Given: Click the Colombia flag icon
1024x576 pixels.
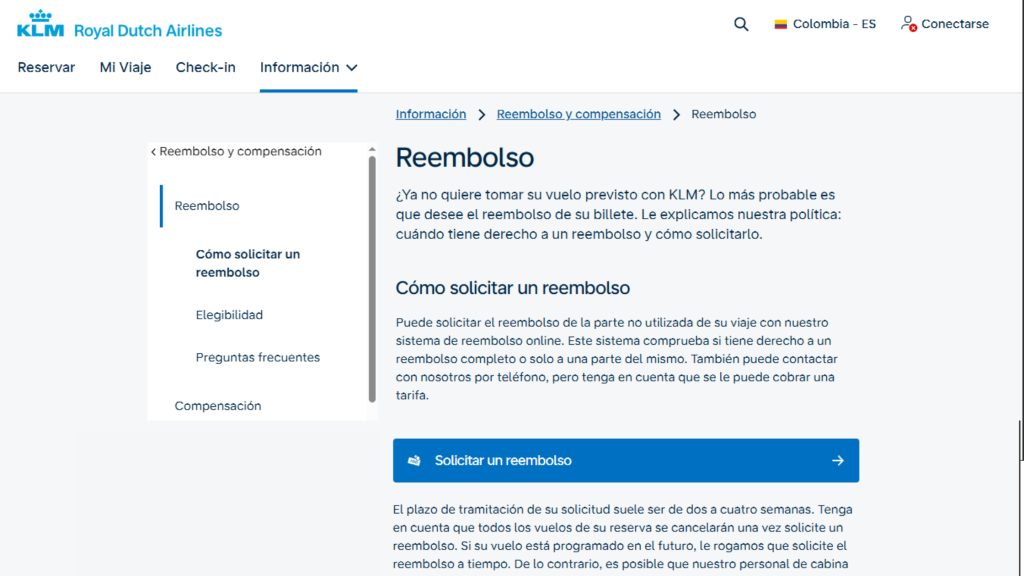Looking at the screenshot, I should coord(780,24).
